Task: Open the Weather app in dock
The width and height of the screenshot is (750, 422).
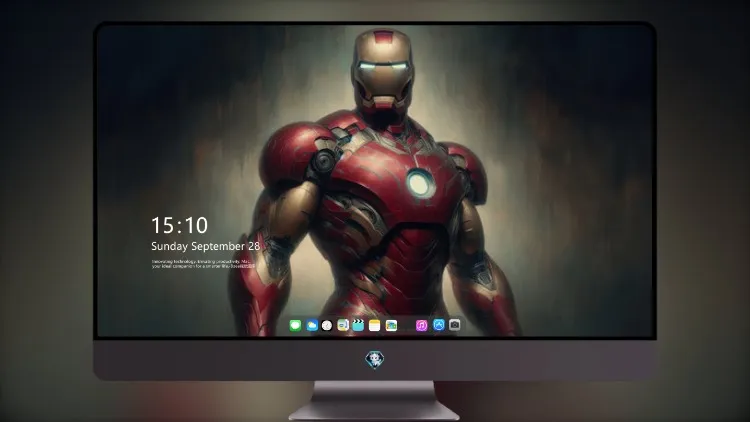Action: pyautogui.click(x=311, y=325)
